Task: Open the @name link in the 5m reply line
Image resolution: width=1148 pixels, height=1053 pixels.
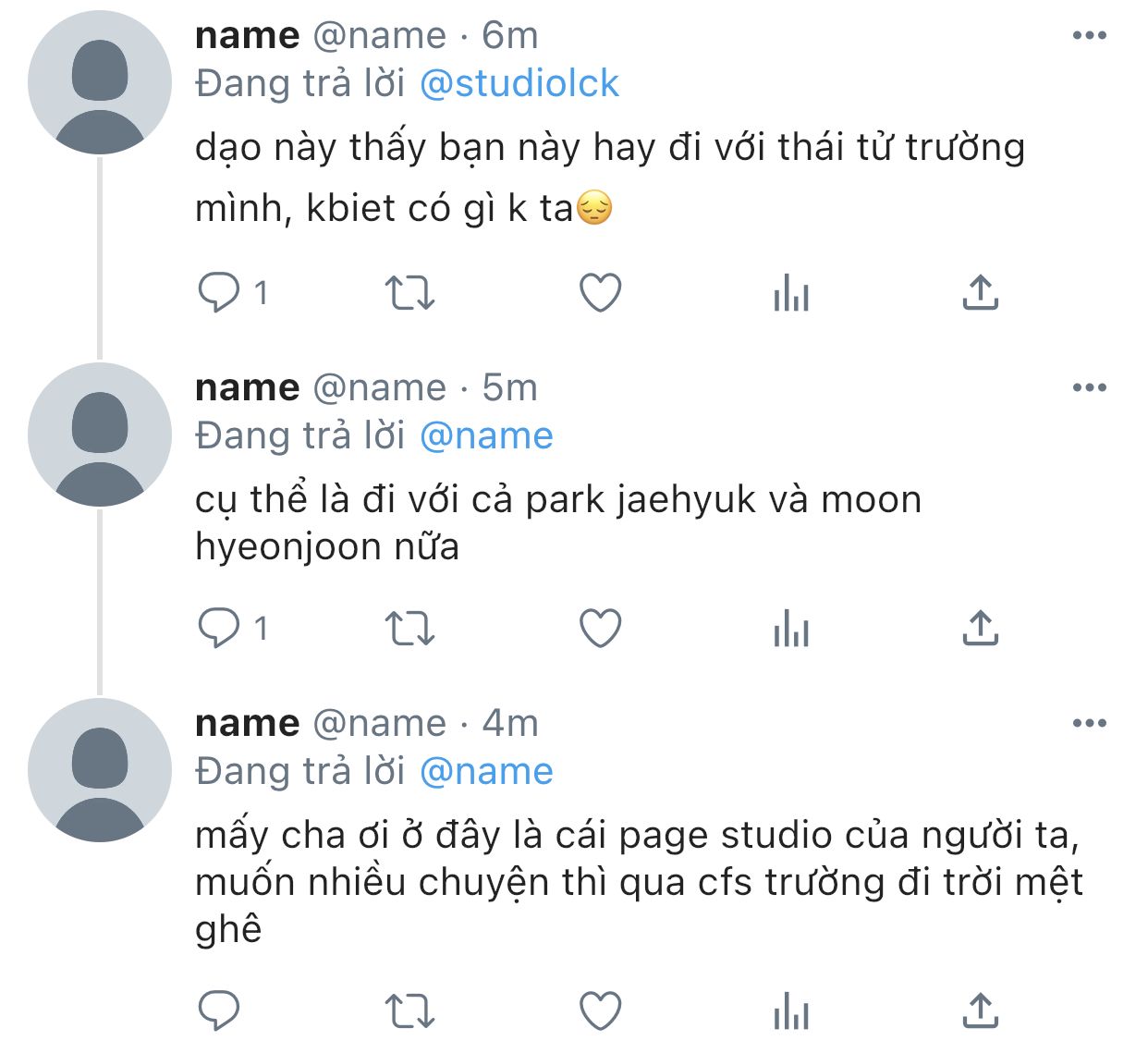Action: (x=487, y=435)
